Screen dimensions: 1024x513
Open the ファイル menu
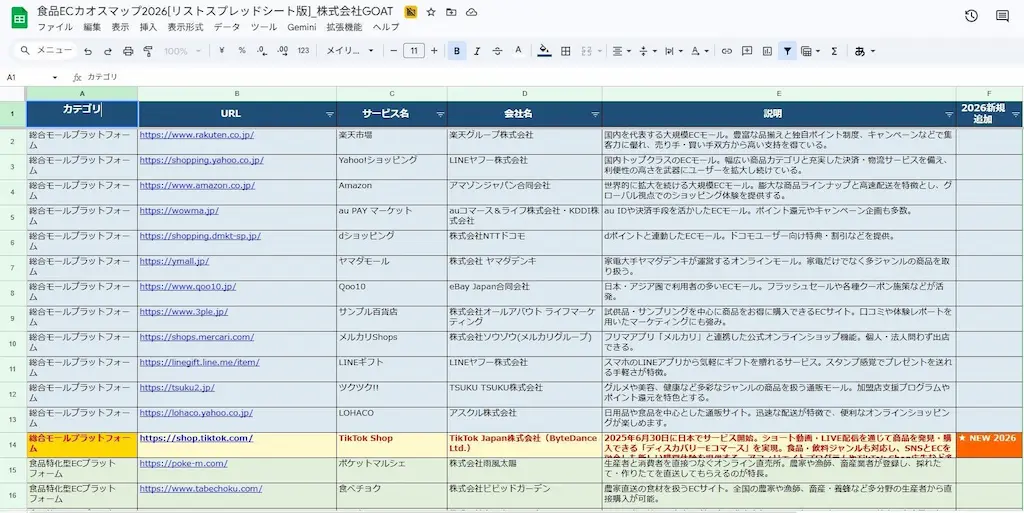[56, 27]
